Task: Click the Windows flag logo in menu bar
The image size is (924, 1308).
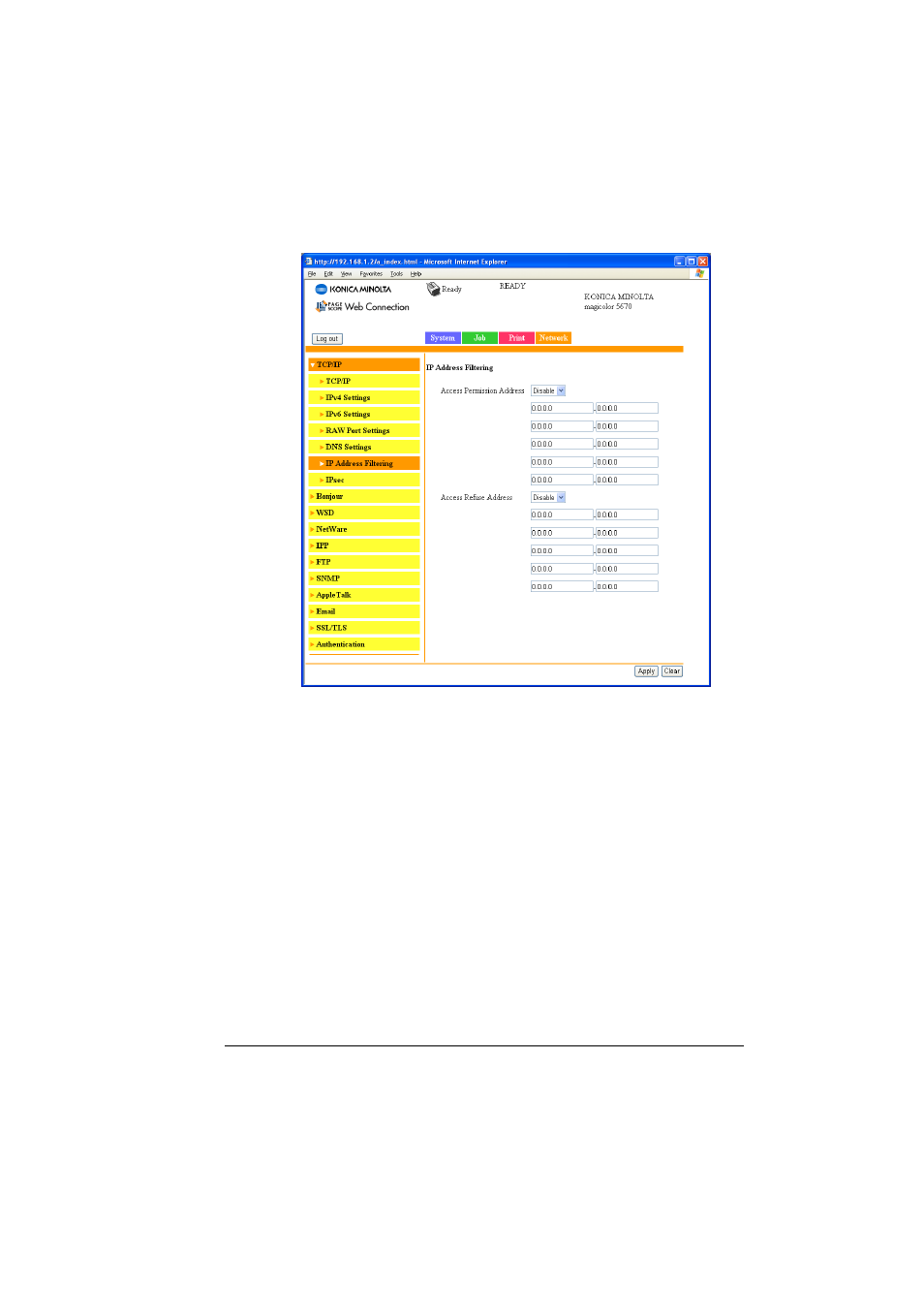Action: [x=699, y=273]
